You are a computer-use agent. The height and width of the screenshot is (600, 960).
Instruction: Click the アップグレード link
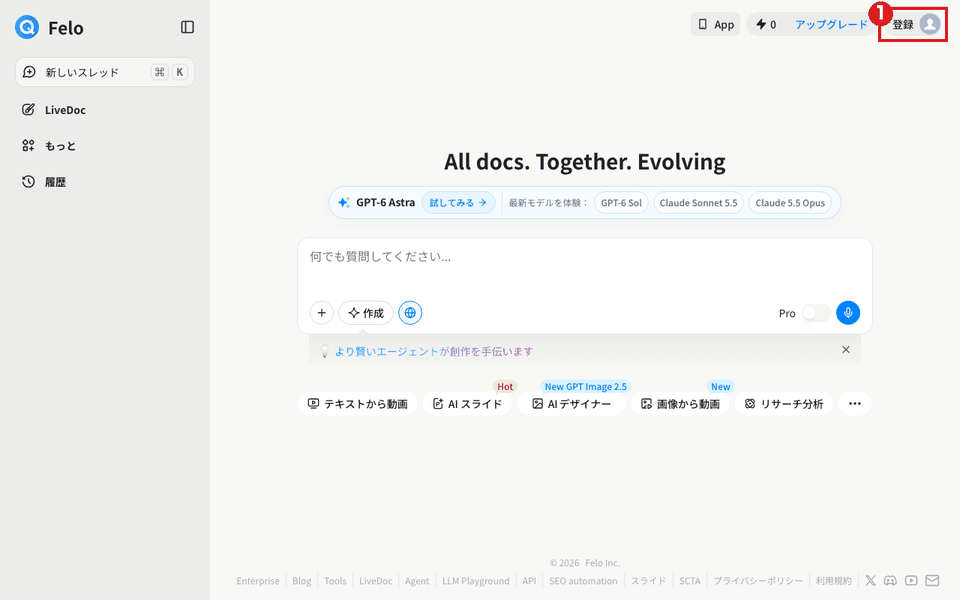tap(831, 24)
